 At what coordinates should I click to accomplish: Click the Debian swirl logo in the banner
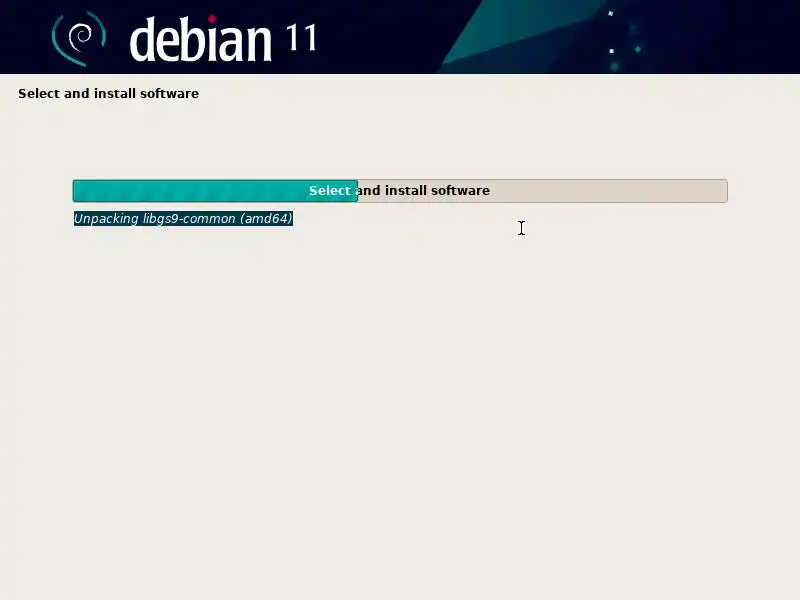[79, 39]
